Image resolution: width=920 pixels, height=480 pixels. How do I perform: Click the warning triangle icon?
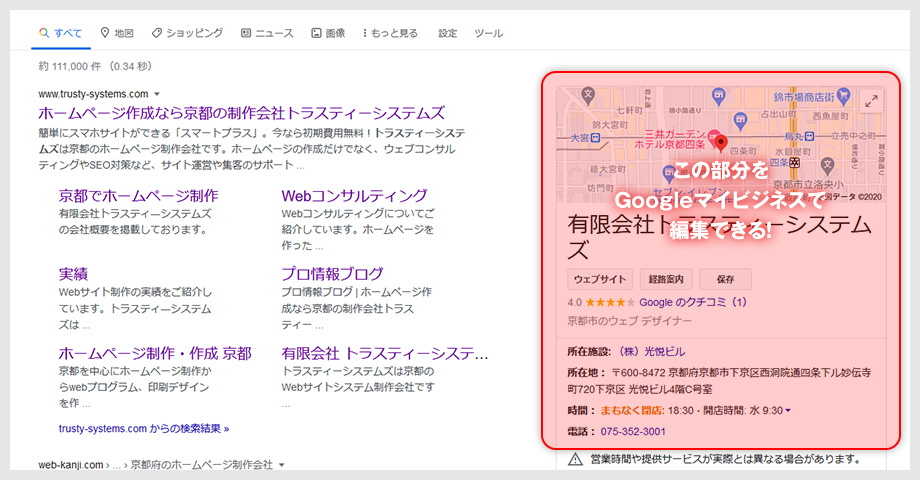click(576, 459)
